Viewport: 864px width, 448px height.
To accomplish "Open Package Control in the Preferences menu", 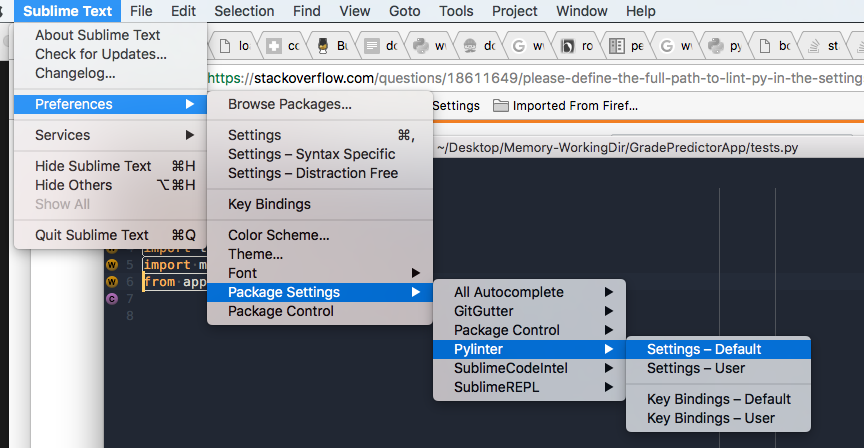I will tap(320, 311).
